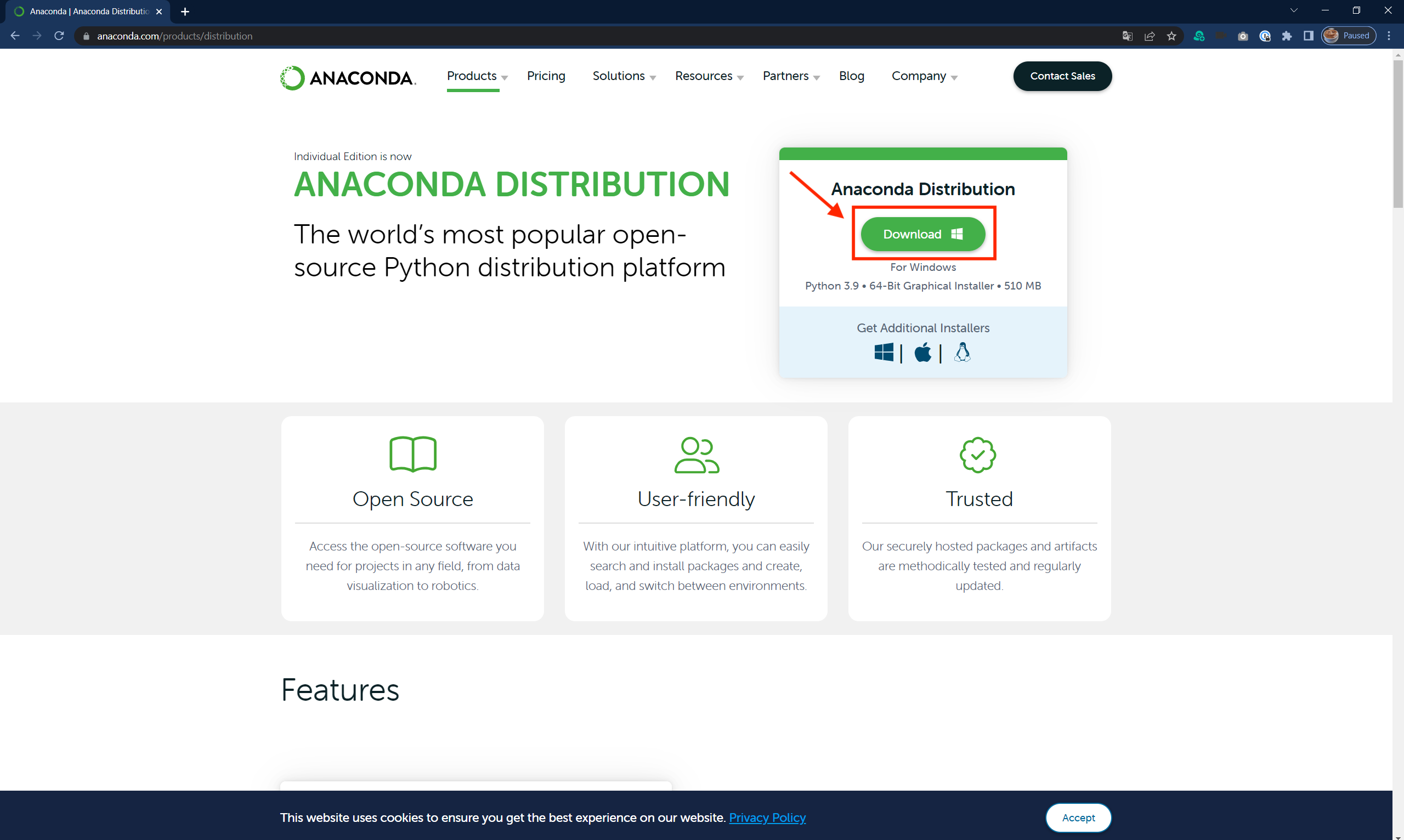The width and height of the screenshot is (1404, 840).
Task: Expand the Resources dropdown menu
Action: [x=709, y=76]
